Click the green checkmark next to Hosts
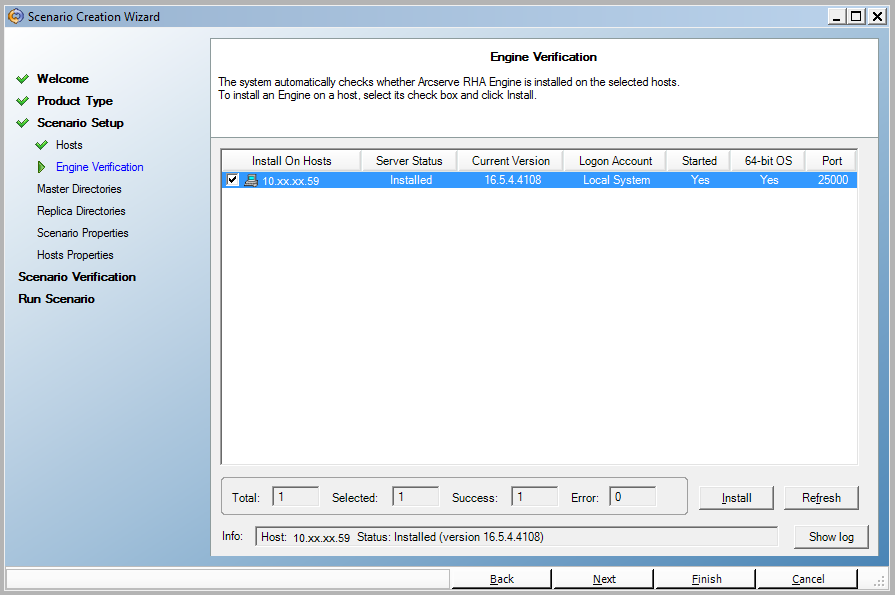The image size is (895, 595). tap(42, 145)
